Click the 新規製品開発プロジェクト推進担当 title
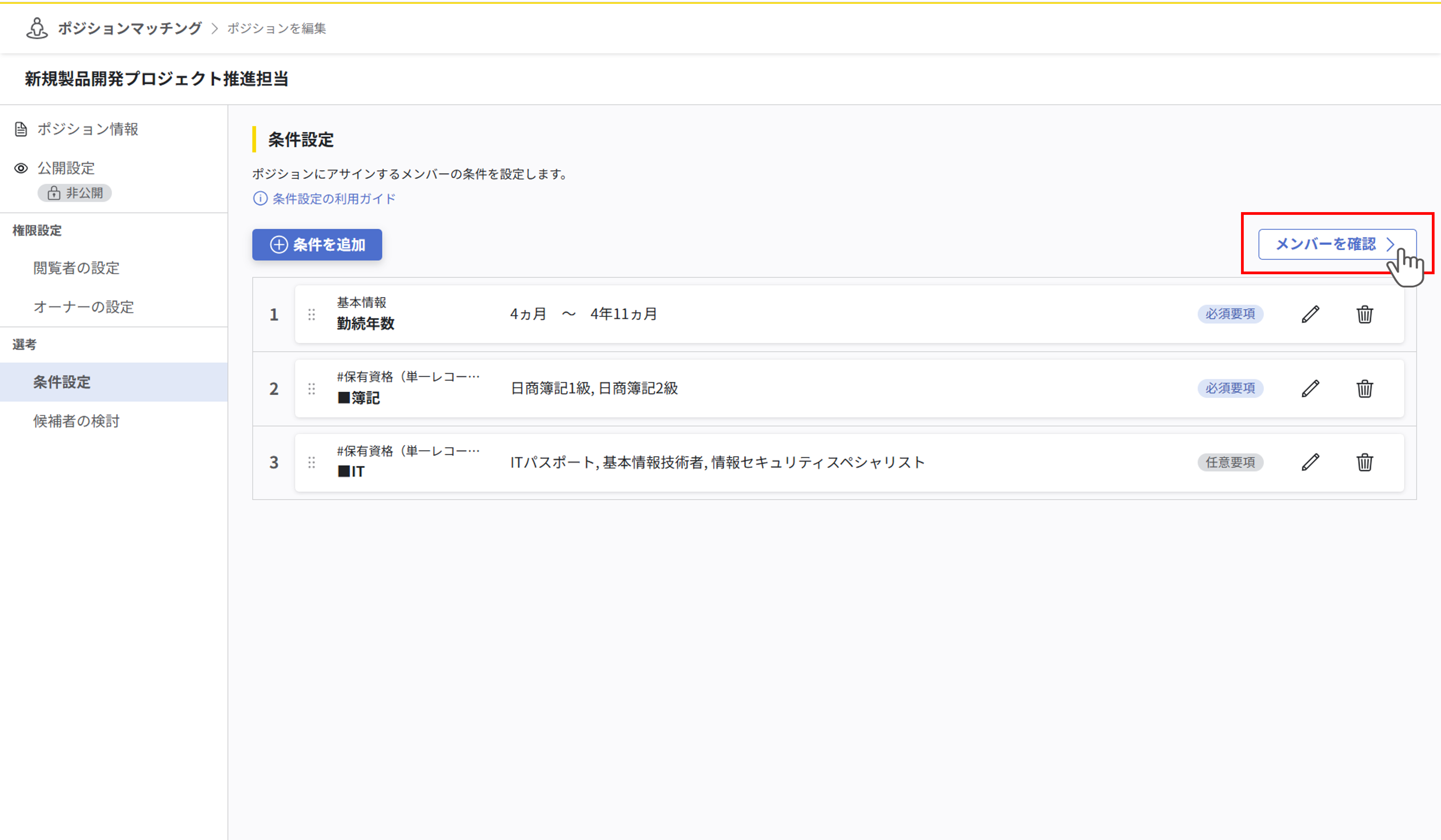 tap(156, 79)
